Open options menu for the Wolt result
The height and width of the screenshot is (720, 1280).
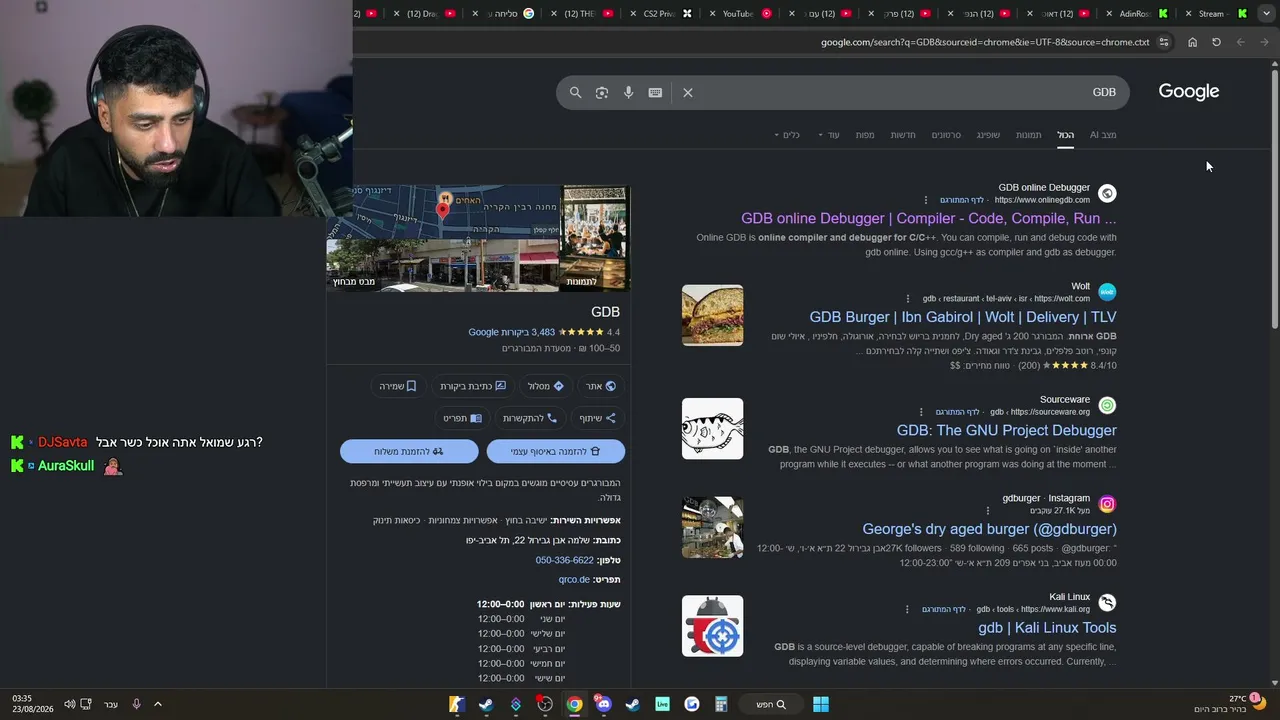point(908,299)
